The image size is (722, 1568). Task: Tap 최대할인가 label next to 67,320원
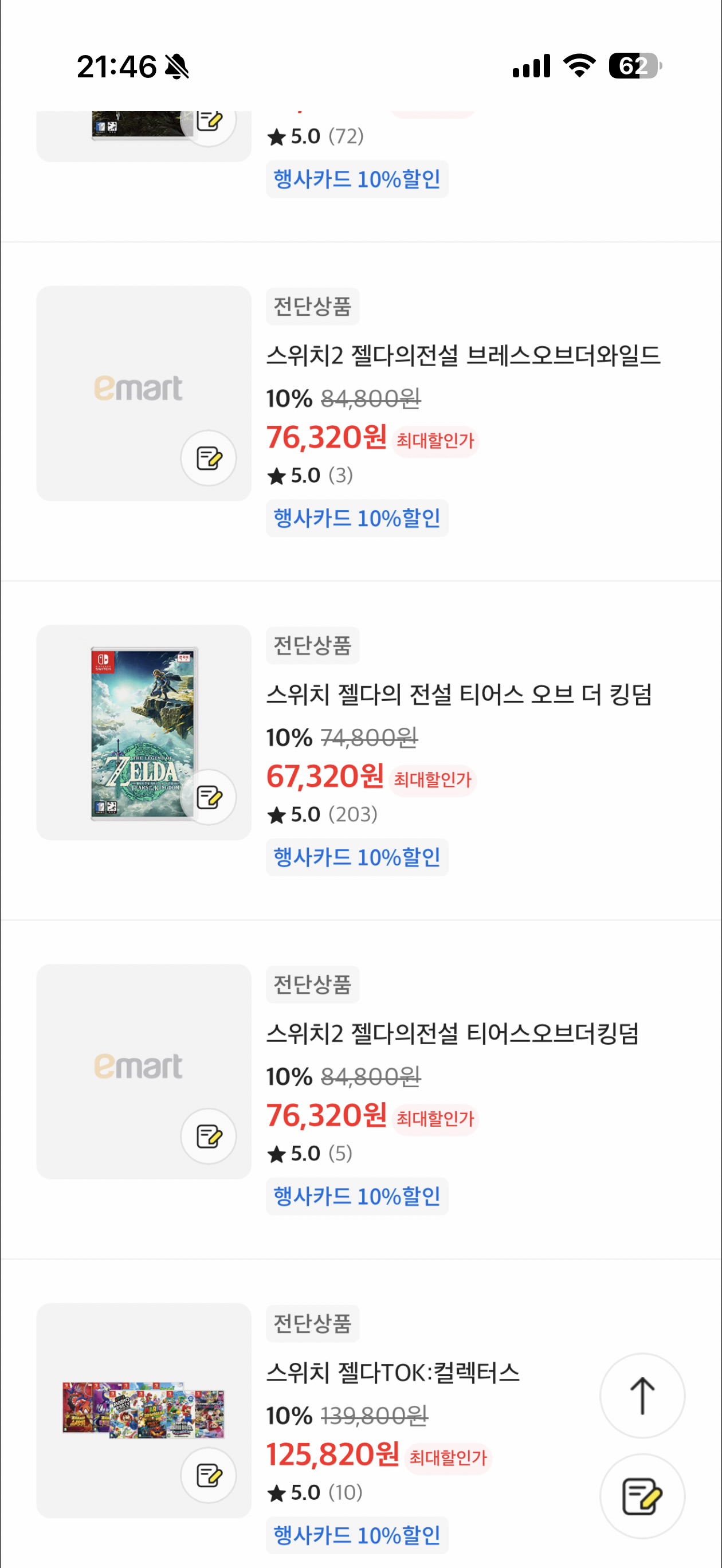click(x=432, y=780)
